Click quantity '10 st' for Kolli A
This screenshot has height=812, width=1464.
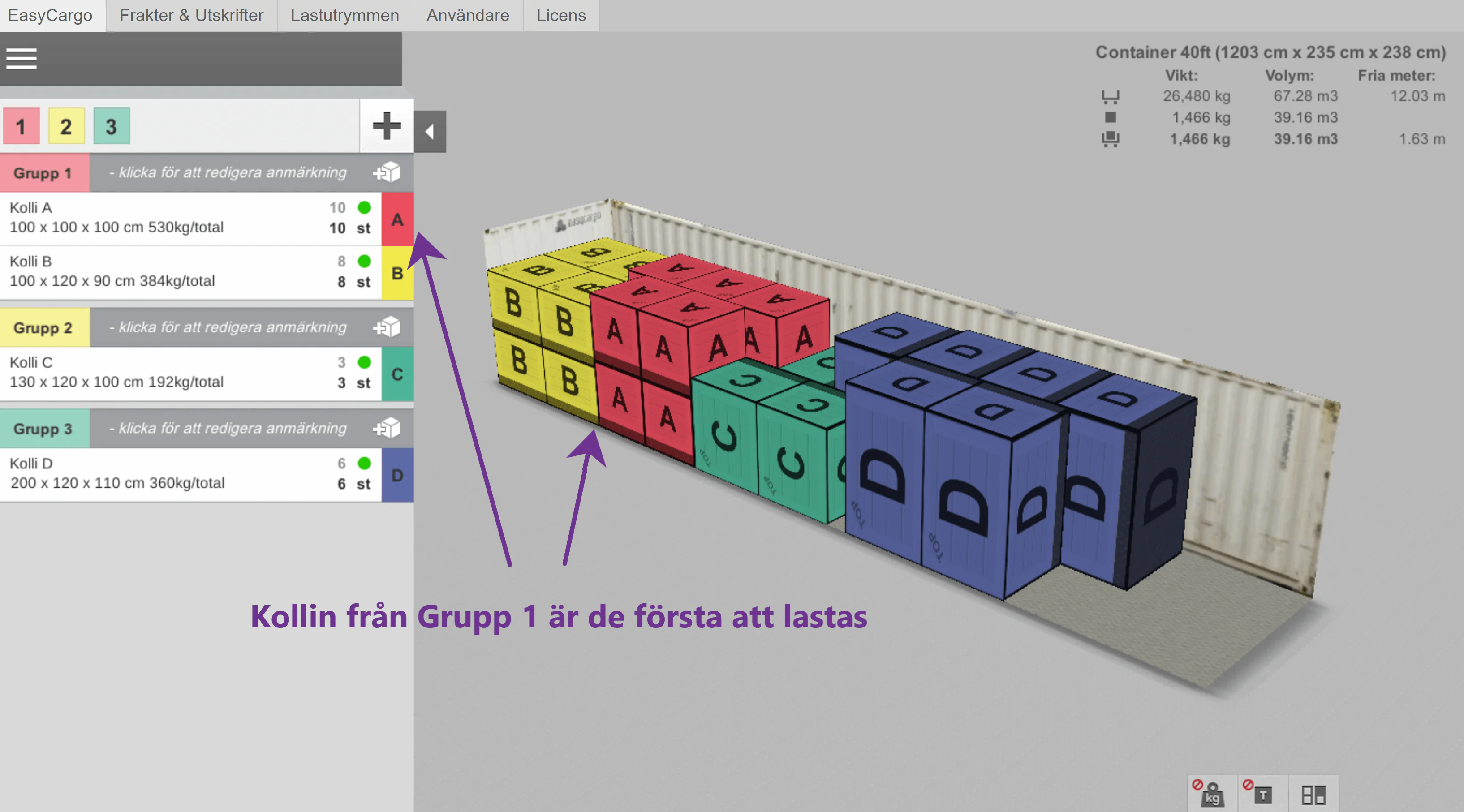click(349, 228)
